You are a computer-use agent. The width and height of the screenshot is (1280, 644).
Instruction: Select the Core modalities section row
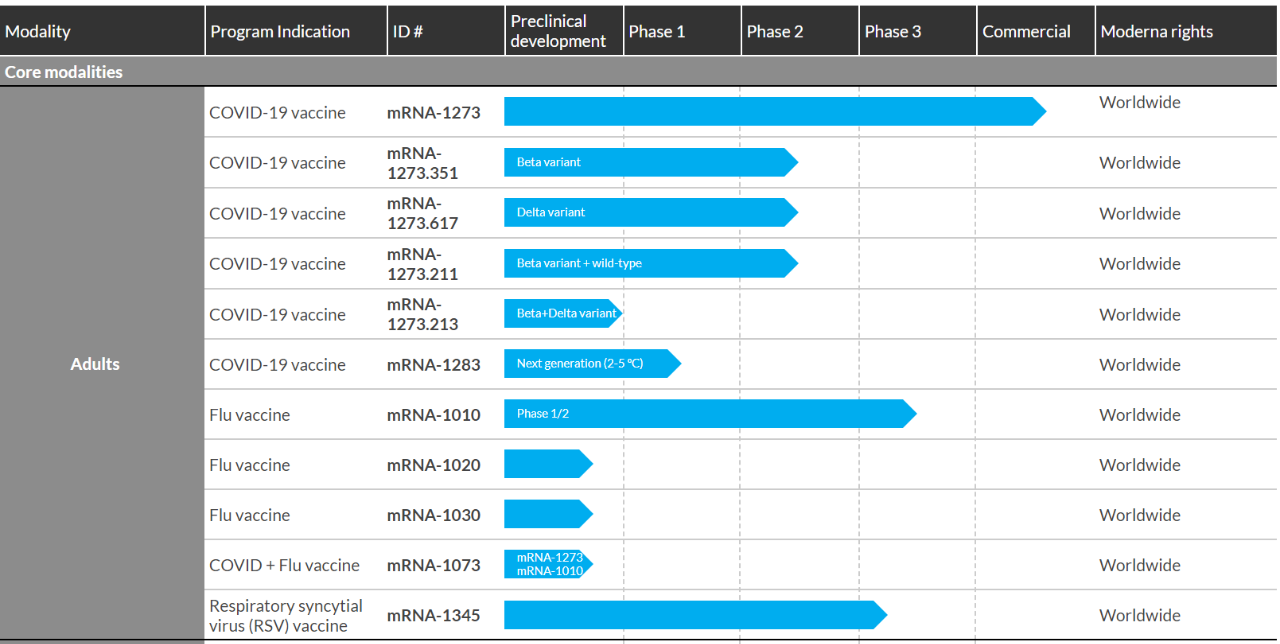(x=639, y=72)
